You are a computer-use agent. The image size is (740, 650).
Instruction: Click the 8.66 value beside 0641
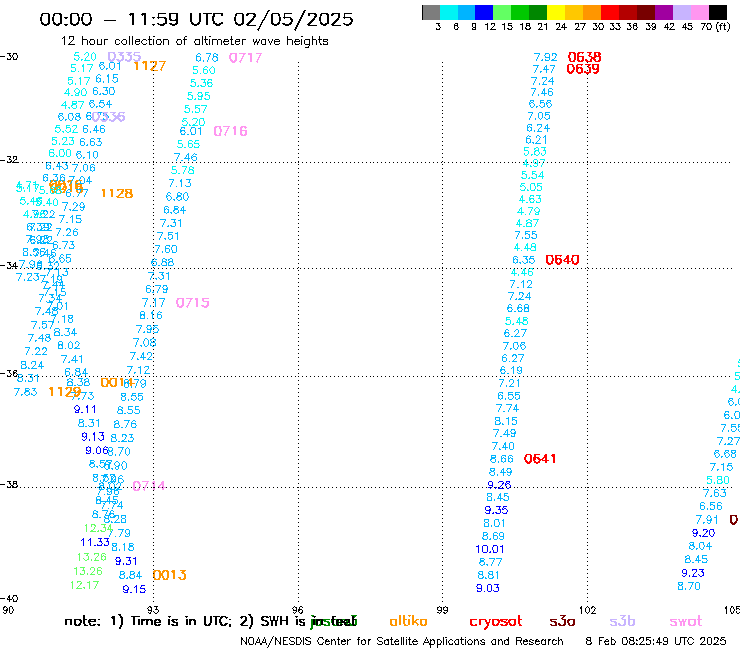(x=502, y=459)
